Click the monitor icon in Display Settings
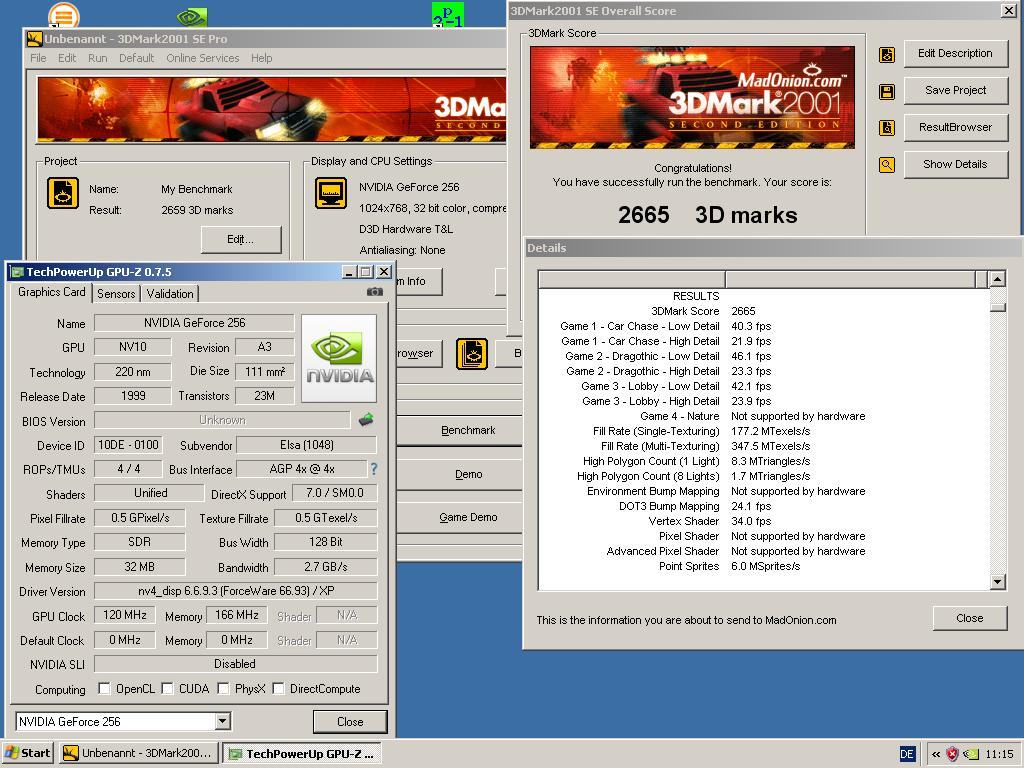The width and height of the screenshot is (1024, 768). coord(331,193)
